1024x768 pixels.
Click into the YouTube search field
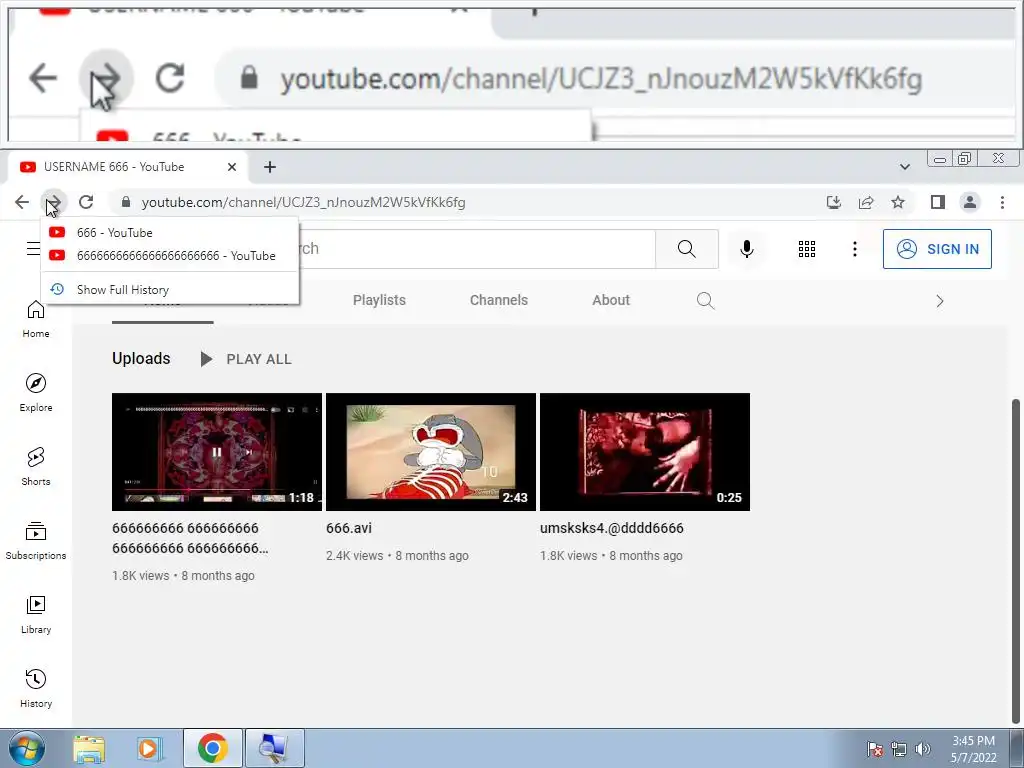(477, 249)
